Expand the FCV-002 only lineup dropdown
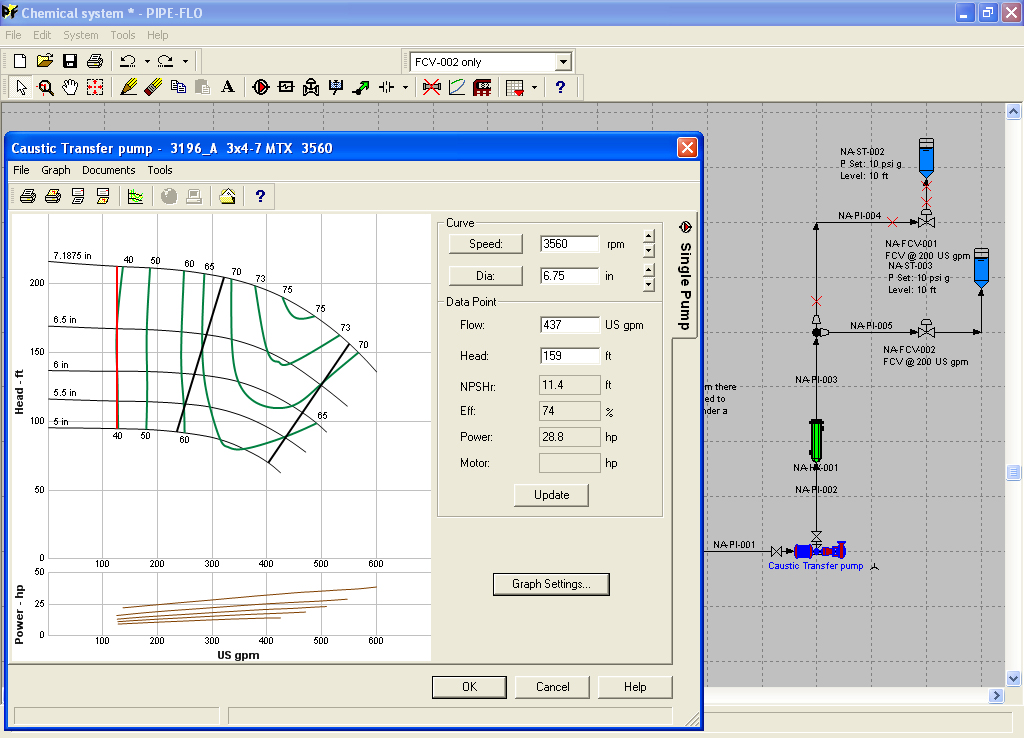The image size is (1024, 738). [563, 62]
